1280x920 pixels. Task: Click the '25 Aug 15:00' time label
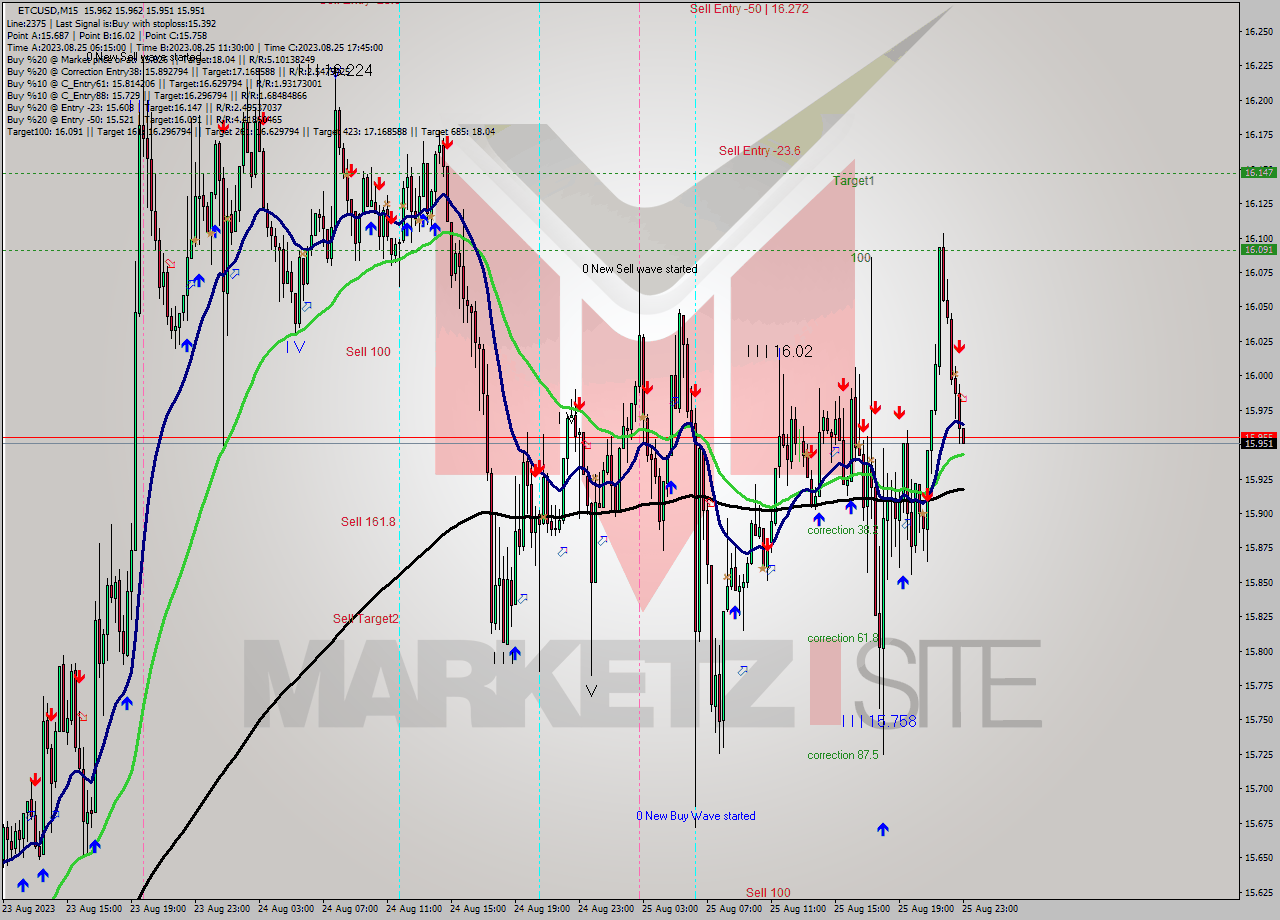(860, 909)
